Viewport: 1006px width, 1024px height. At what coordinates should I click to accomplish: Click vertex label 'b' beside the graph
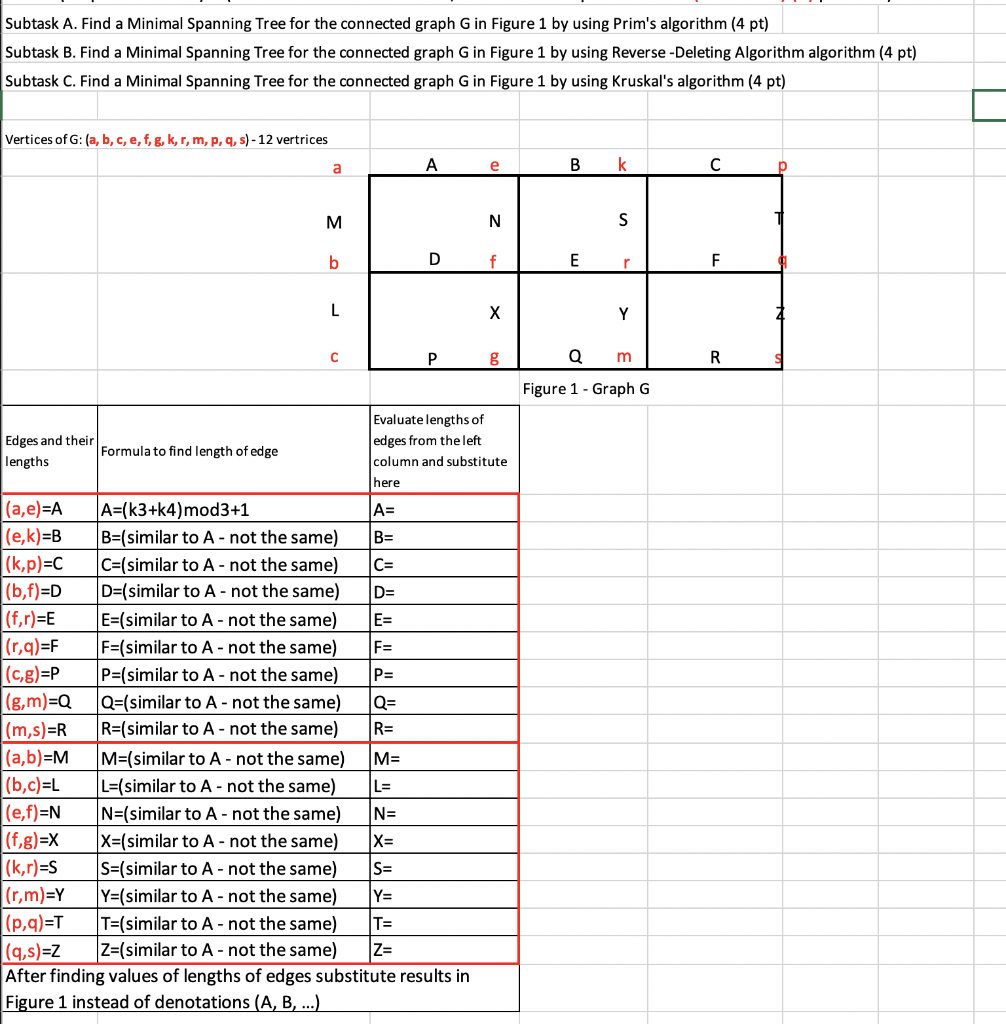pos(334,263)
